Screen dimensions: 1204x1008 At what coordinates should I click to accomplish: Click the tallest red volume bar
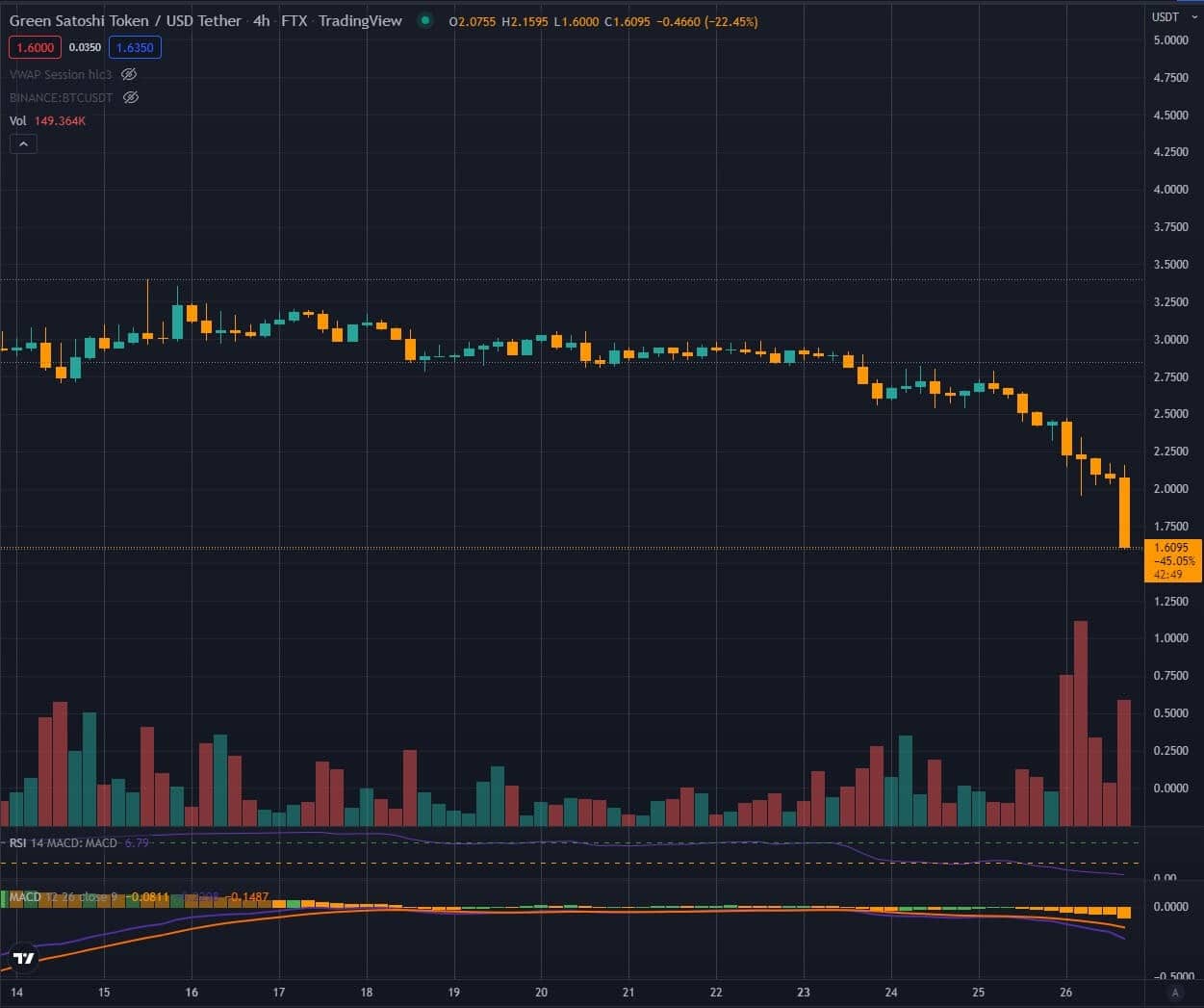coord(1081,723)
